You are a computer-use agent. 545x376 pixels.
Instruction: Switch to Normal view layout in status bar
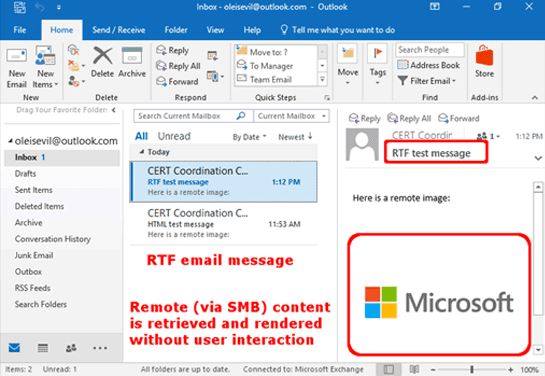[389, 369]
